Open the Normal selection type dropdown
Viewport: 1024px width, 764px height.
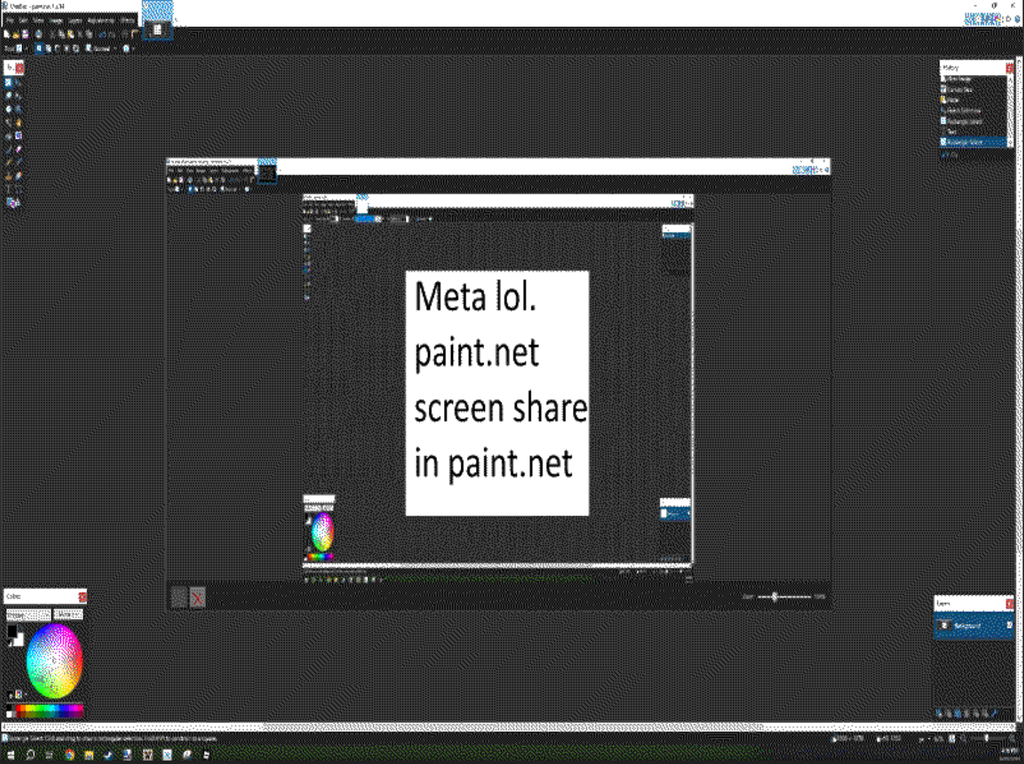(102, 48)
